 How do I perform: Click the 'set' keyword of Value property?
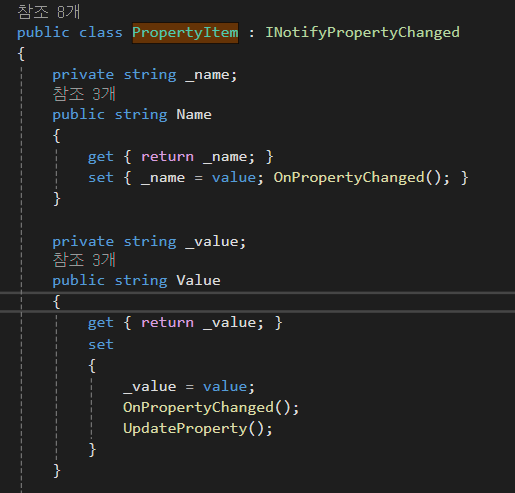click(x=101, y=344)
